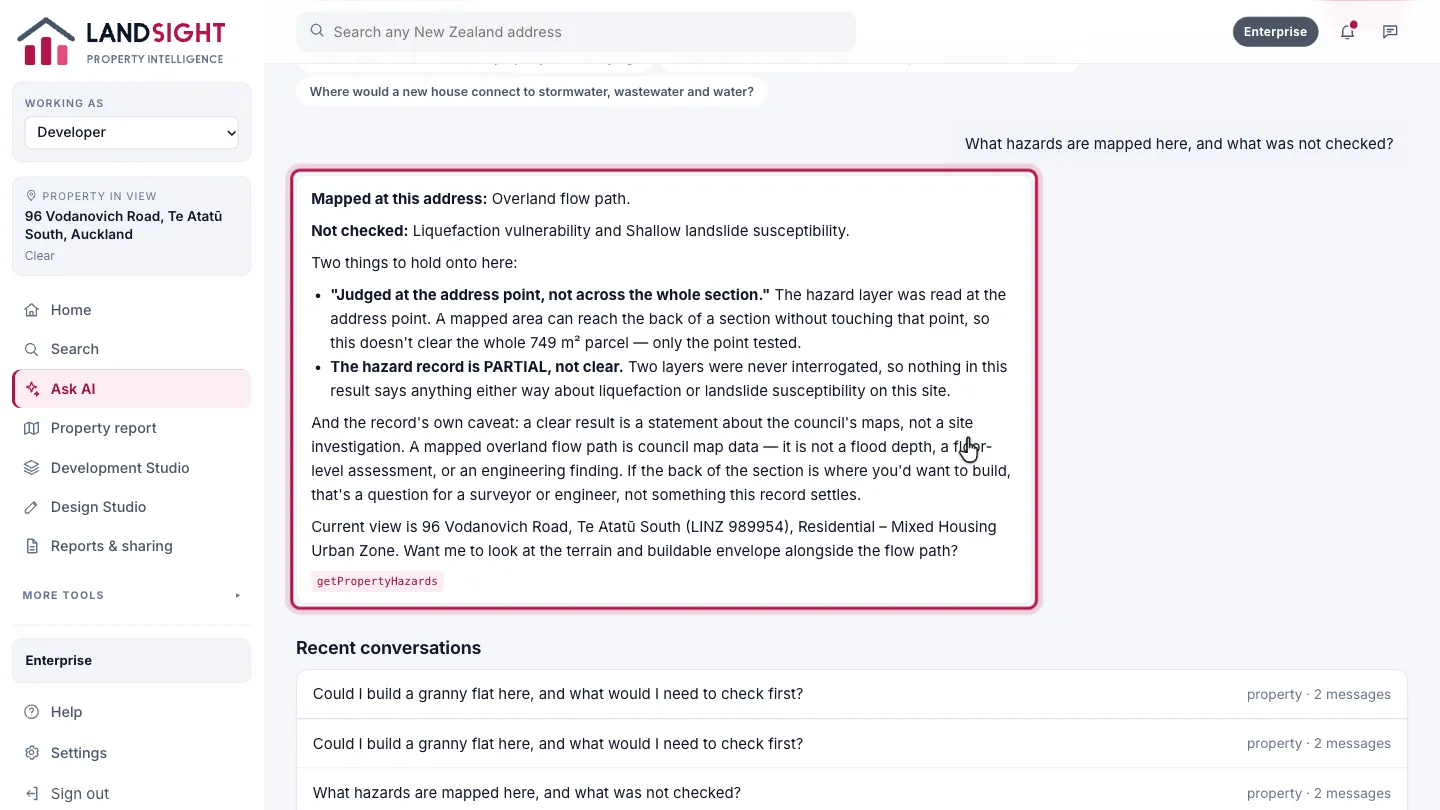Focus the New Zealand address search field
The image size is (1440, 810).
pyautogui.click(x=576, y=32)
